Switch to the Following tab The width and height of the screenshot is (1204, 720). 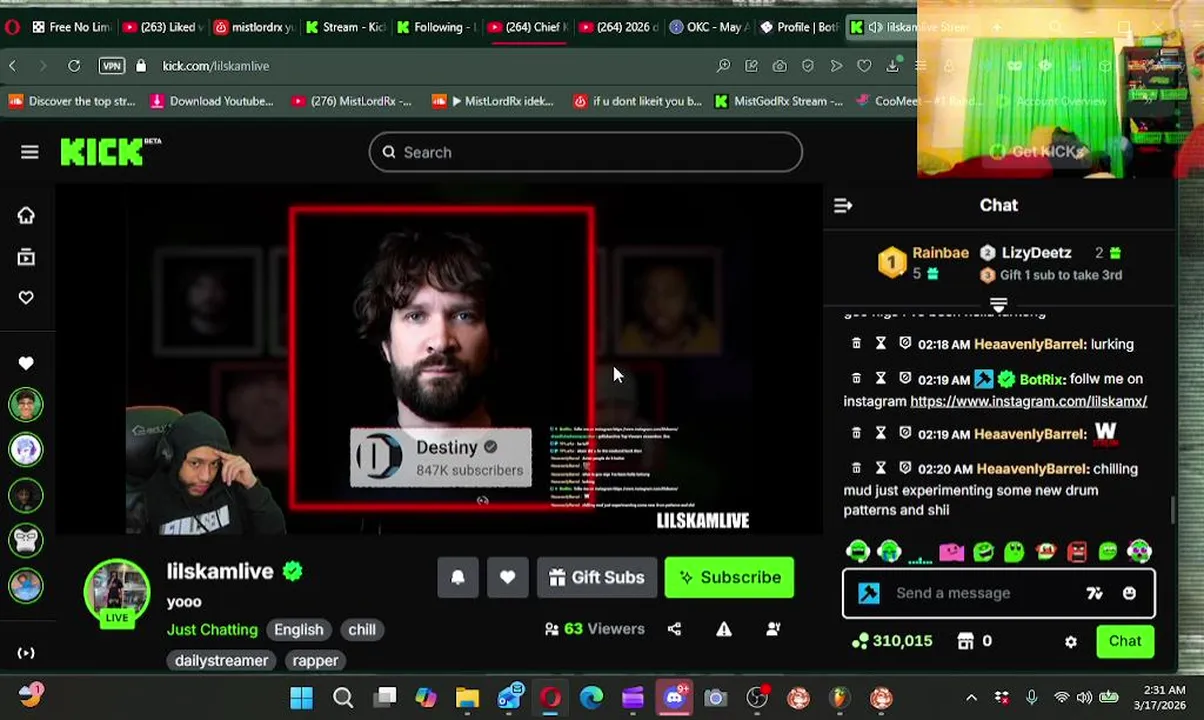click(x=436, y=27)
